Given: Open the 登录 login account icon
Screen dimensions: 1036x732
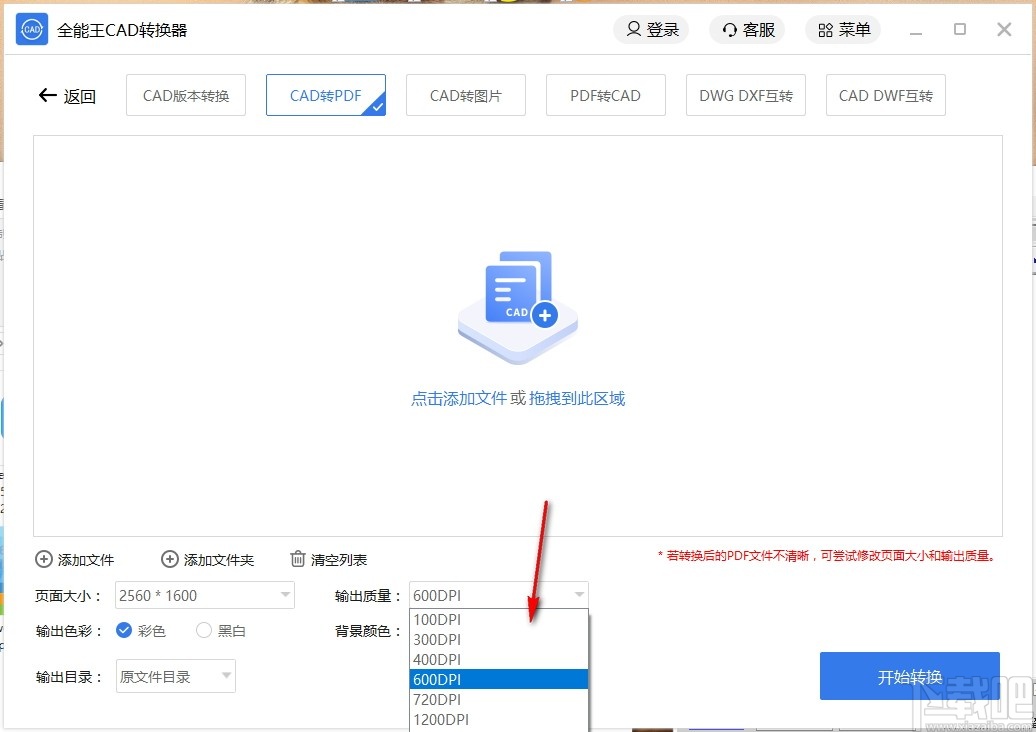Looking at the screenshot, I should [636, 29].
